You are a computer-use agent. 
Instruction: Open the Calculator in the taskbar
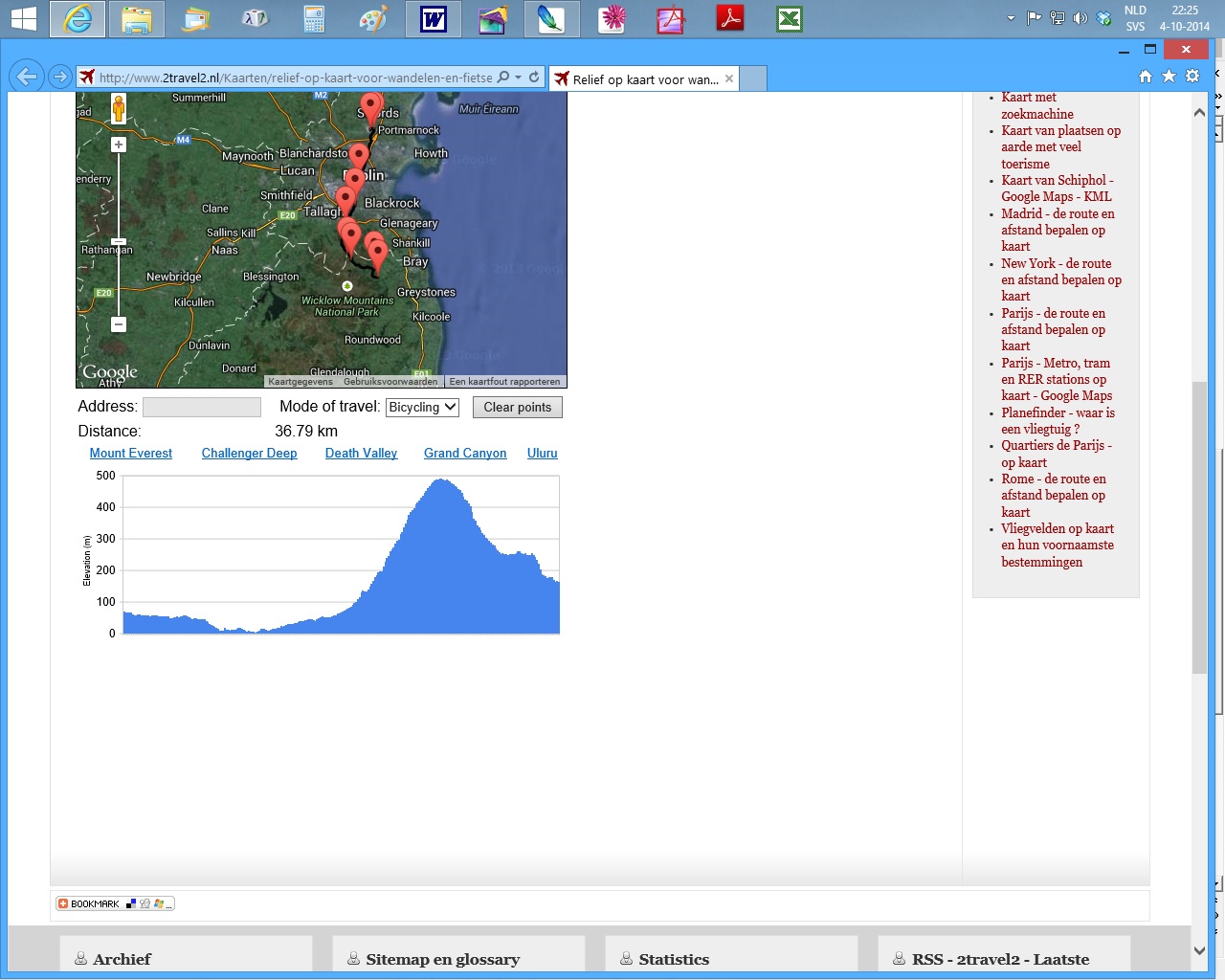pos(314,19)
